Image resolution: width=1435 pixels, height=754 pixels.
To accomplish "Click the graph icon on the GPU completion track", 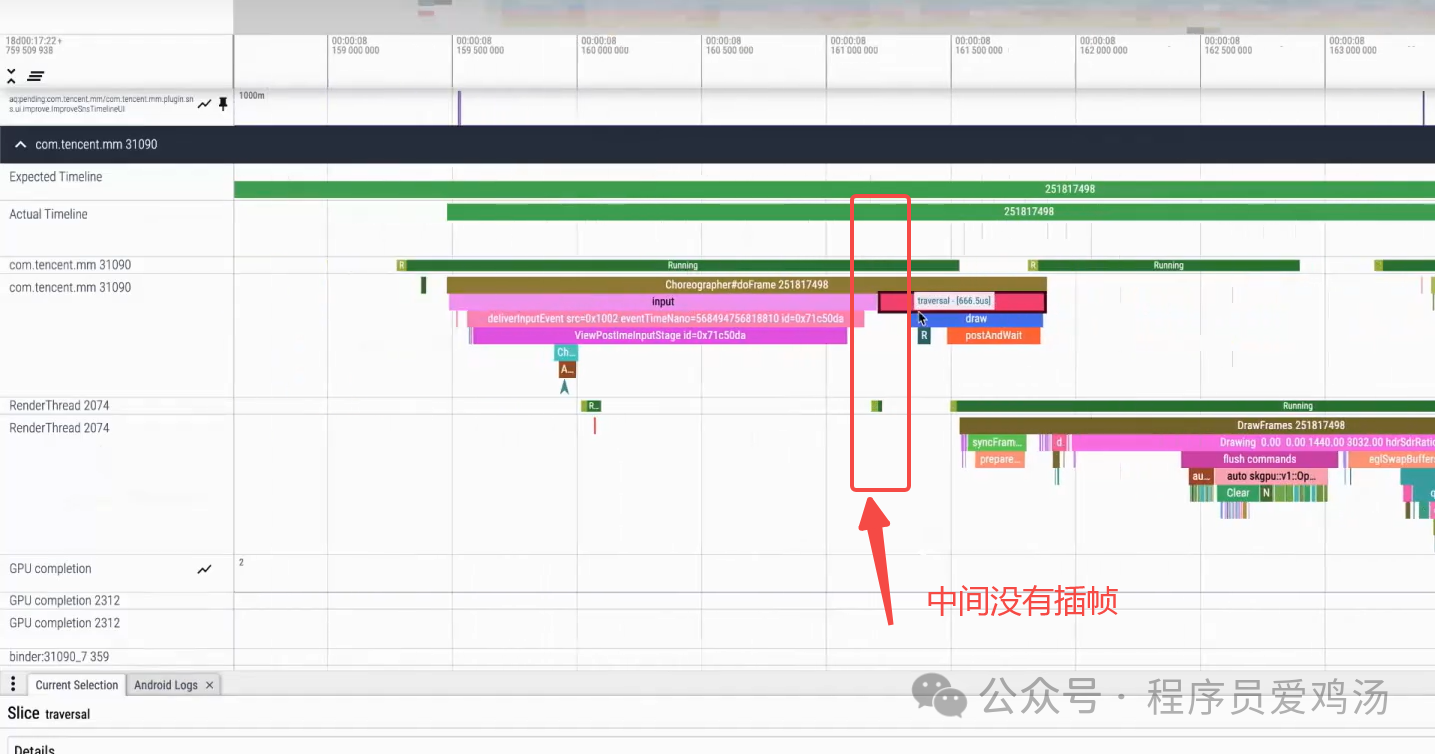I will [204, 569].
